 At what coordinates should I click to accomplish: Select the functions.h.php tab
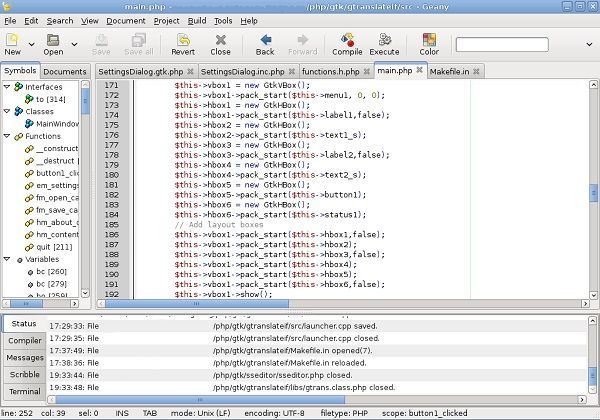click(x=331, y=72)
